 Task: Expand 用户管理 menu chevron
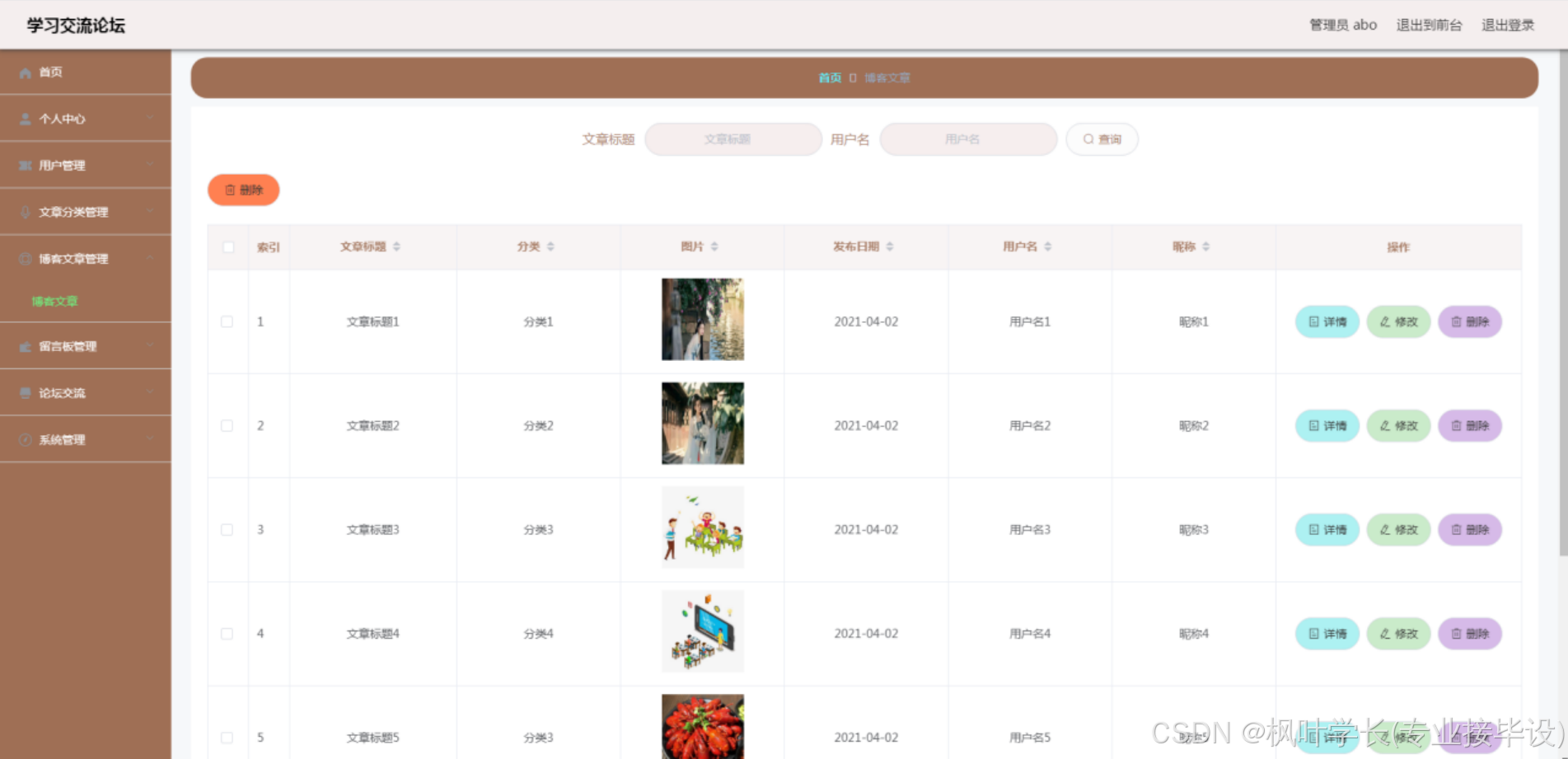150,165
